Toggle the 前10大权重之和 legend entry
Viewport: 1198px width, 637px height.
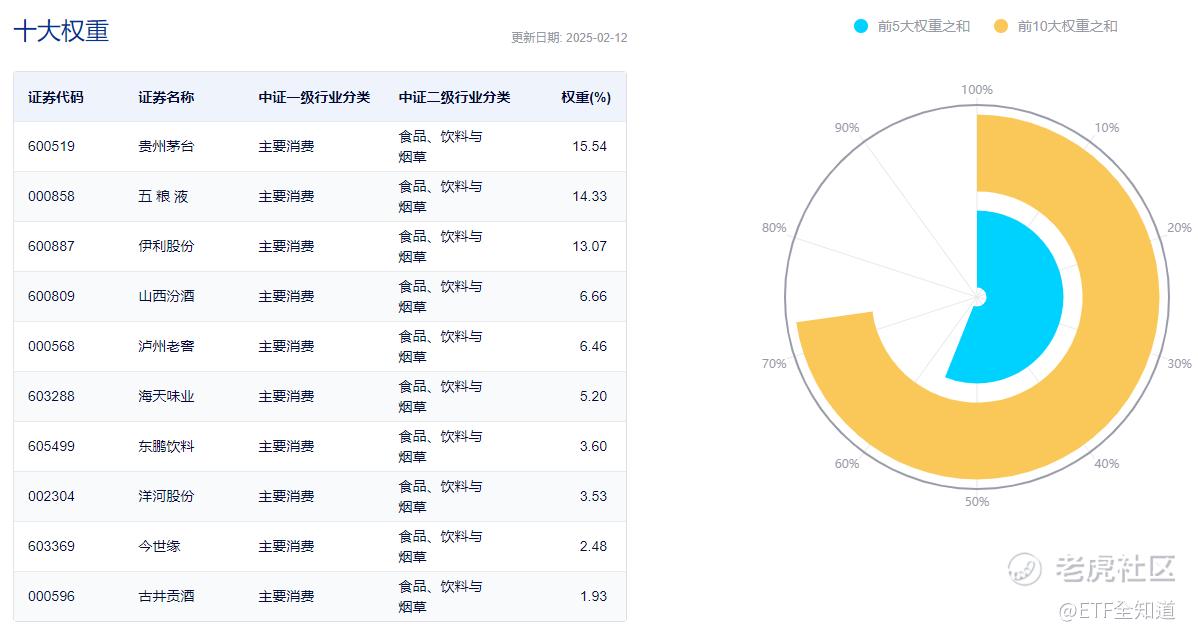tap(1055, 26)
